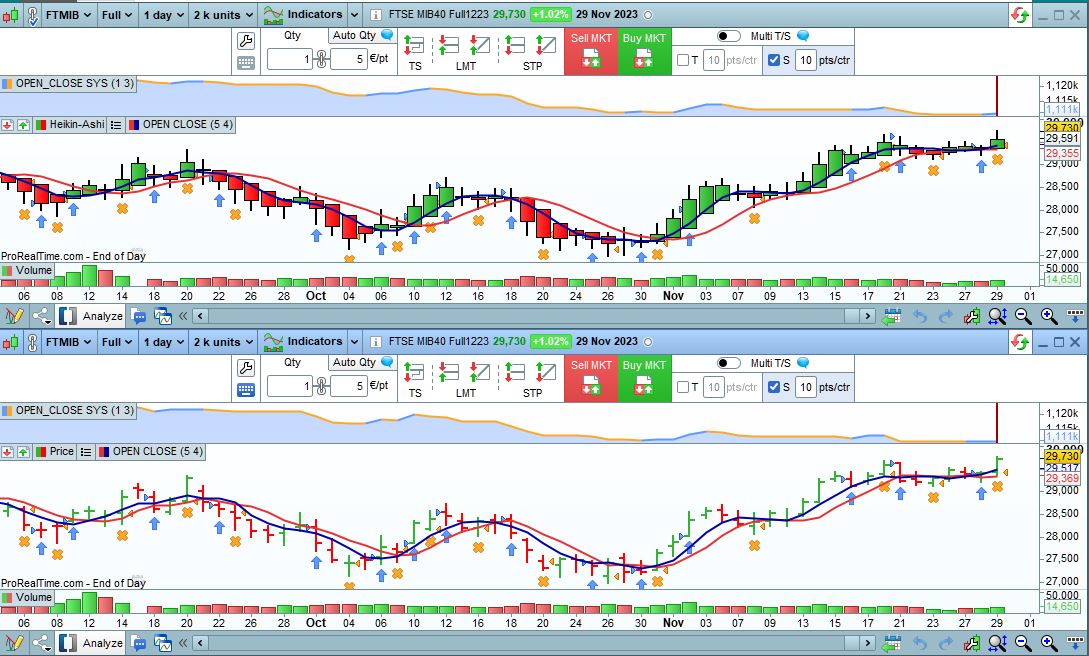Click the horizontal scrollbar thumb in top chart

click(x=852, y=317)
